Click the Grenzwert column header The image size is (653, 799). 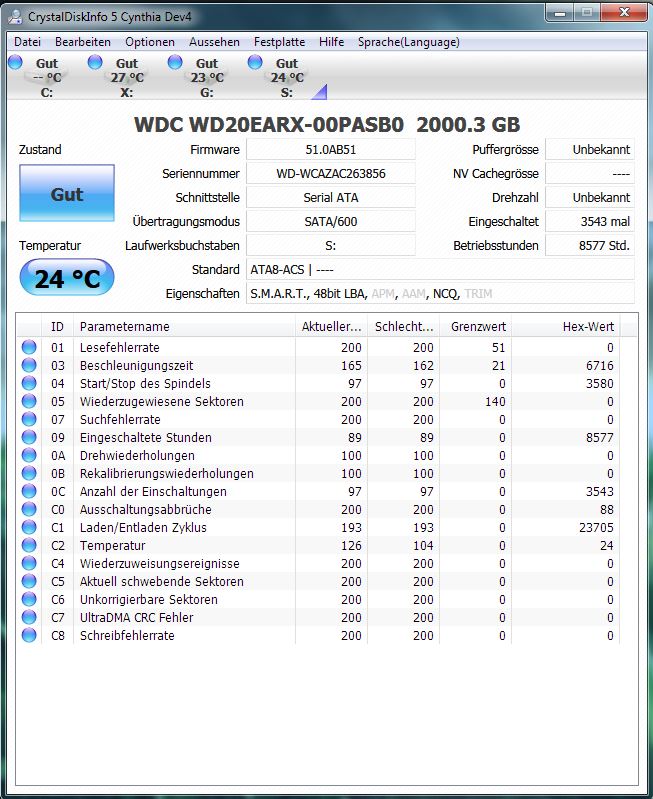[x=476, y=327]
